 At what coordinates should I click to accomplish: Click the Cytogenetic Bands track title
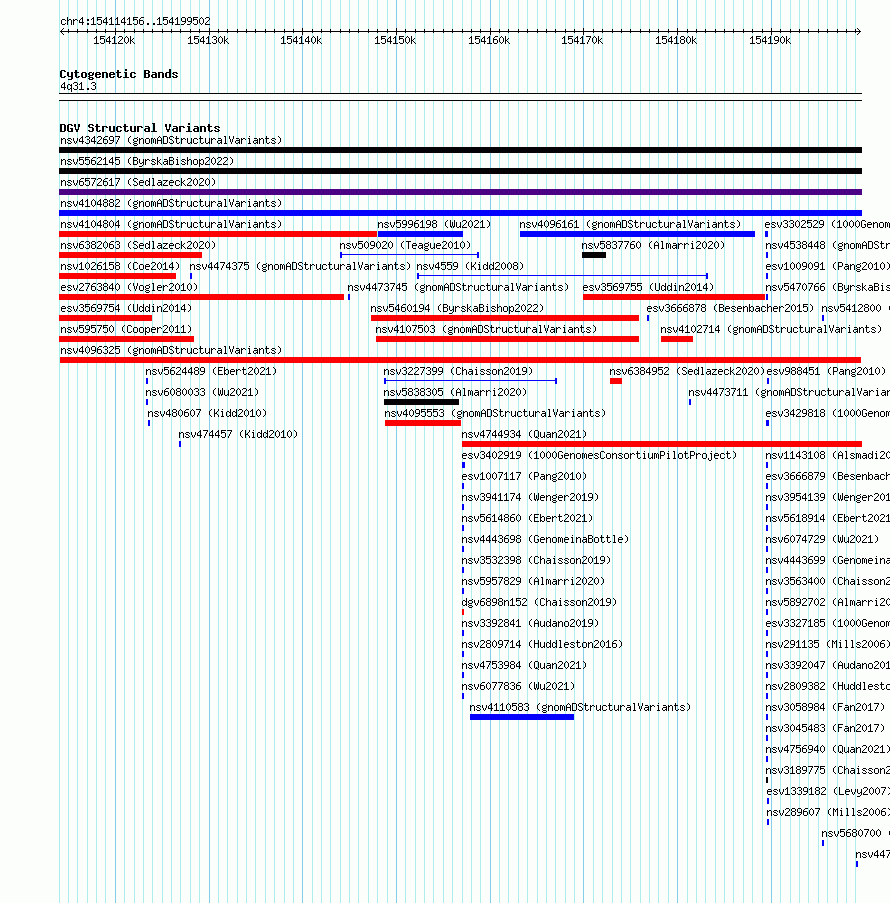pyautogui.click(x=119, y=74)
